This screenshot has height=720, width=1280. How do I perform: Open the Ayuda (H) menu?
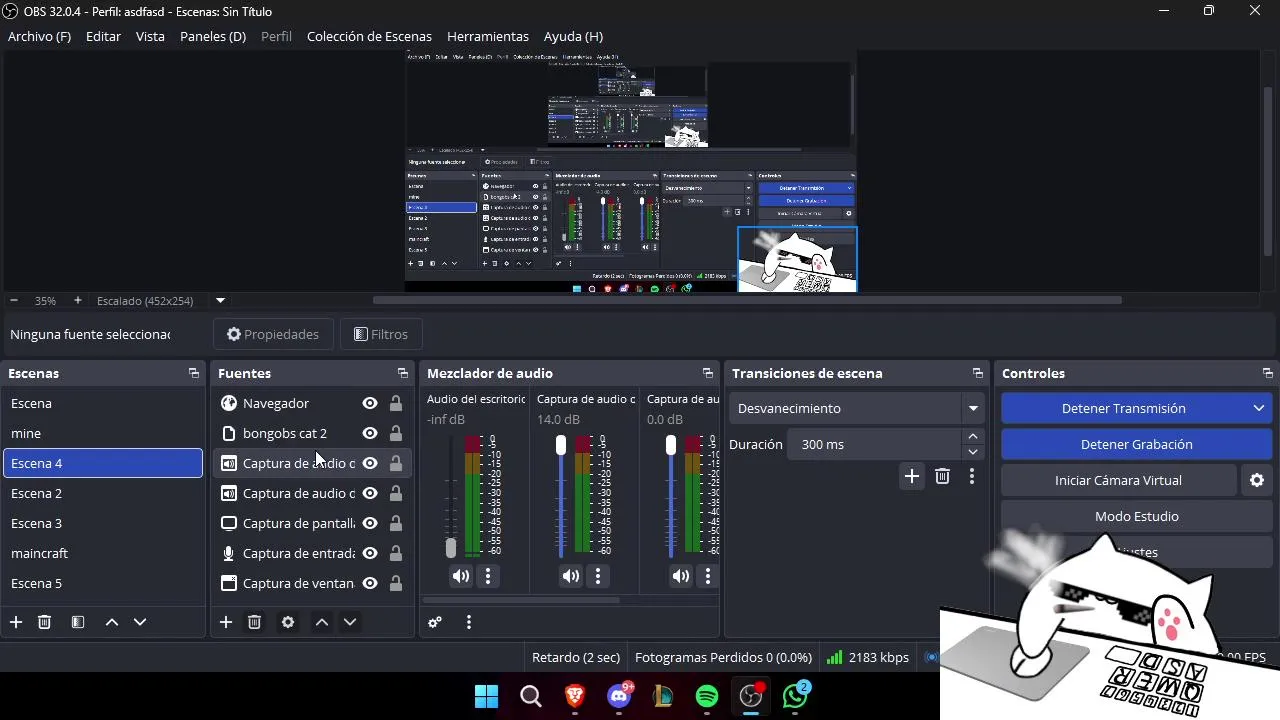point(573,36)
